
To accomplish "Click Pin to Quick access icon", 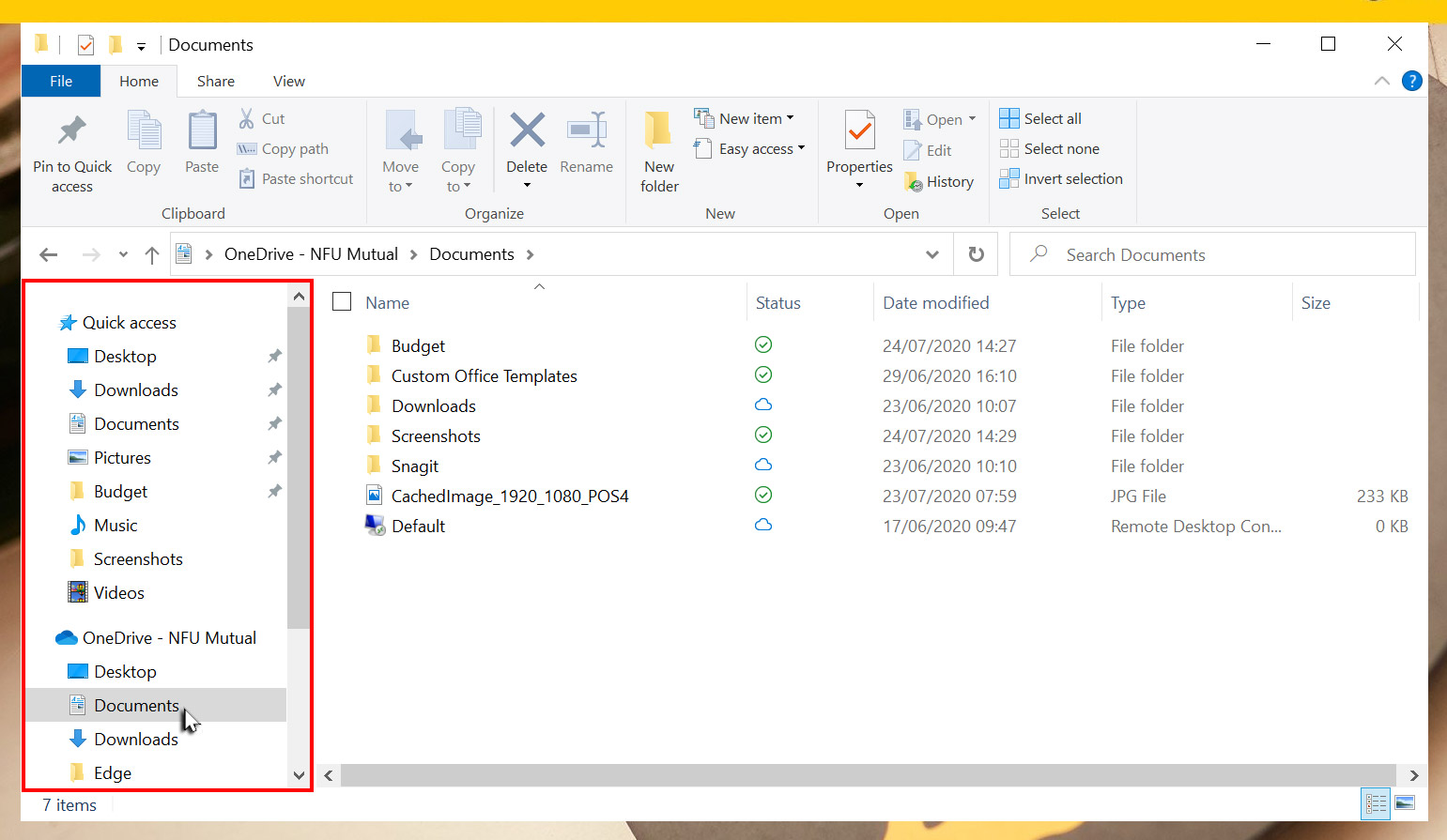I will point(72,131).
